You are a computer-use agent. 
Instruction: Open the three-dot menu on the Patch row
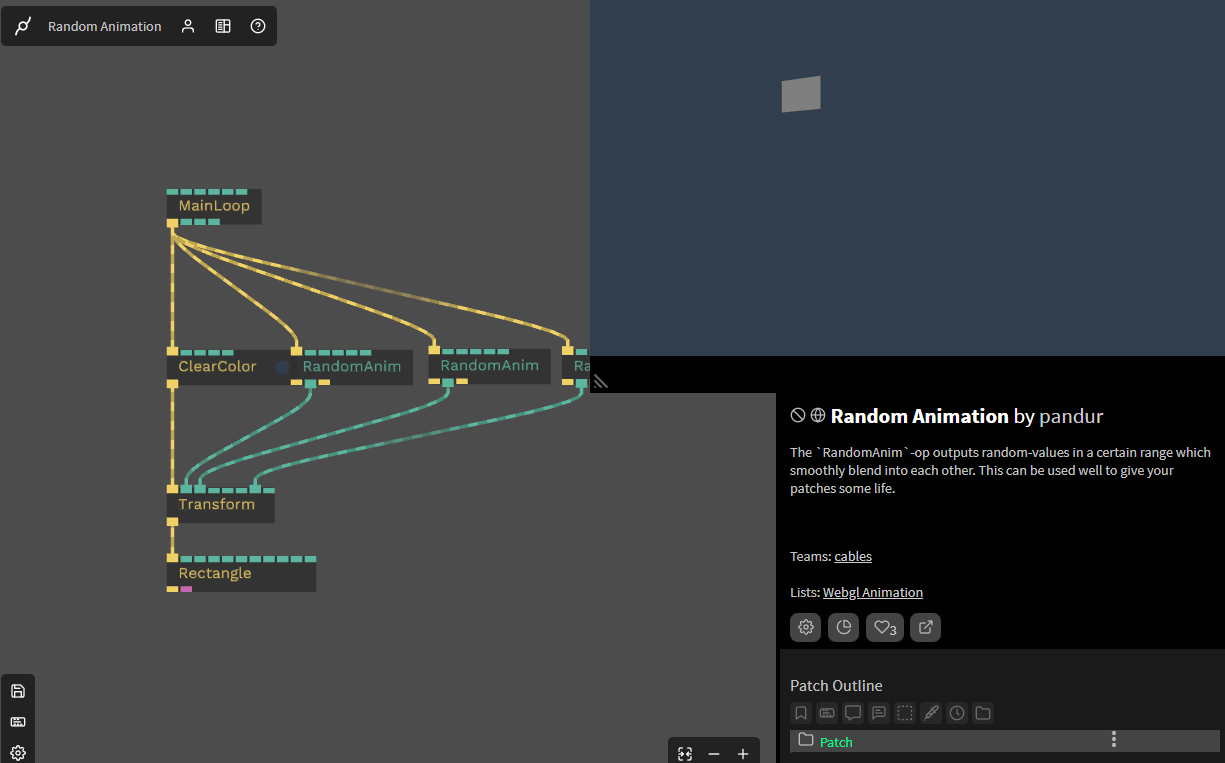1114,740
